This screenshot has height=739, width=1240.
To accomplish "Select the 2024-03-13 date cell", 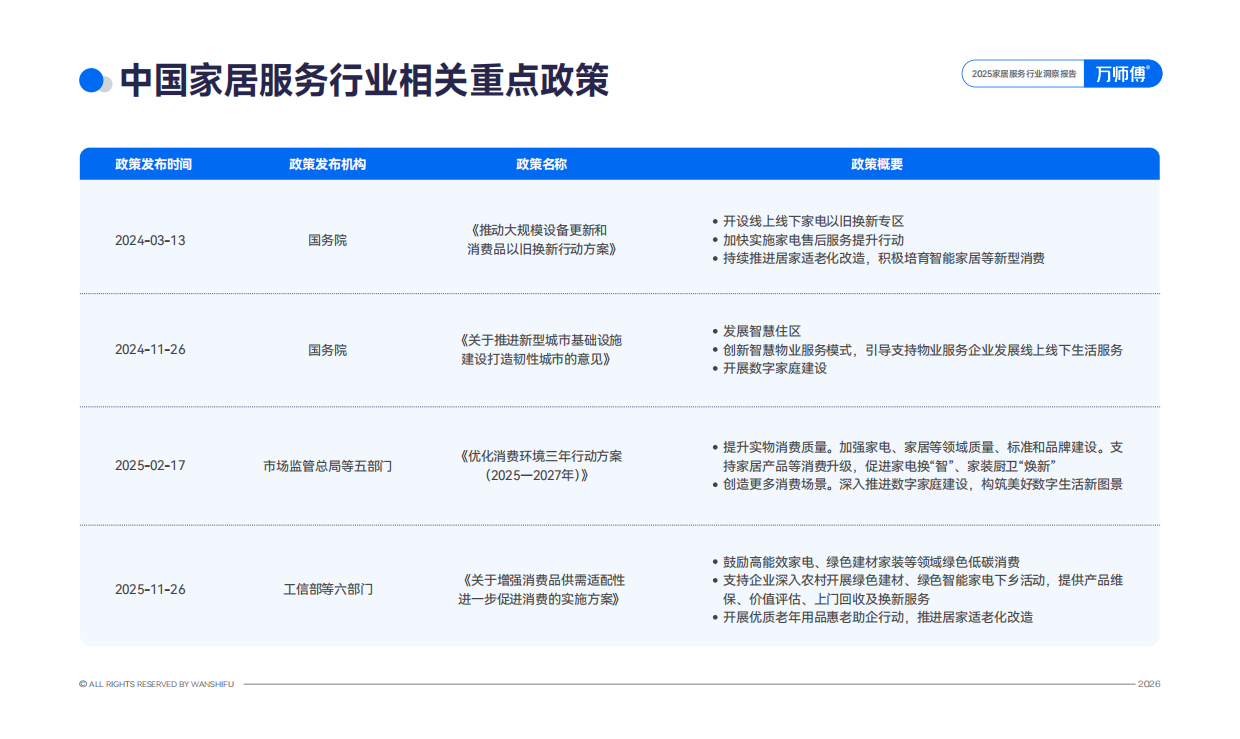I will pos(149,240).
